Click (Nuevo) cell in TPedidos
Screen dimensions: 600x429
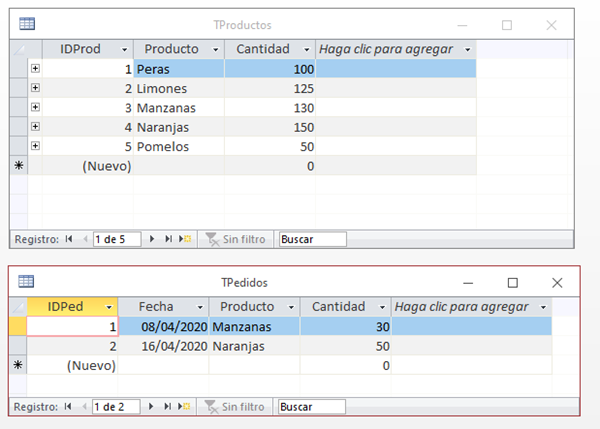tap(72, 365)
